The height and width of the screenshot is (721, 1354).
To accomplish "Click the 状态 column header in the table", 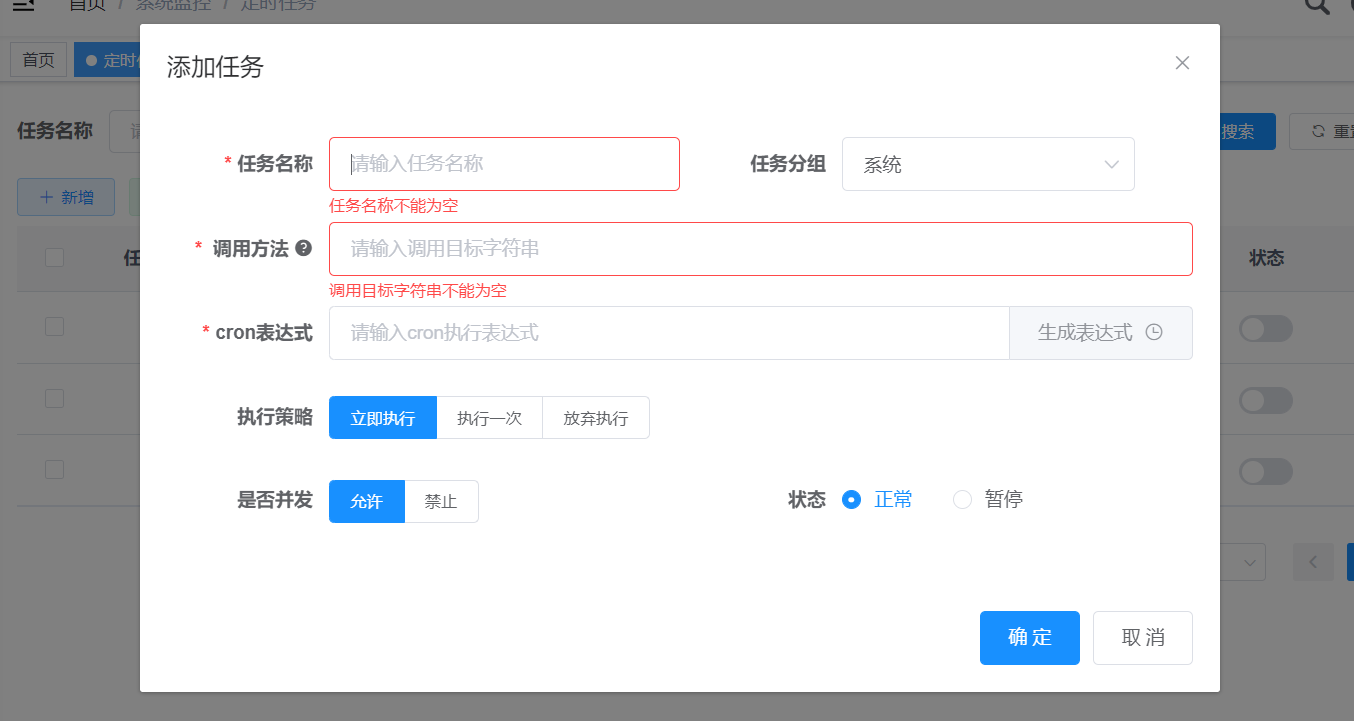I will (1266, 258).
